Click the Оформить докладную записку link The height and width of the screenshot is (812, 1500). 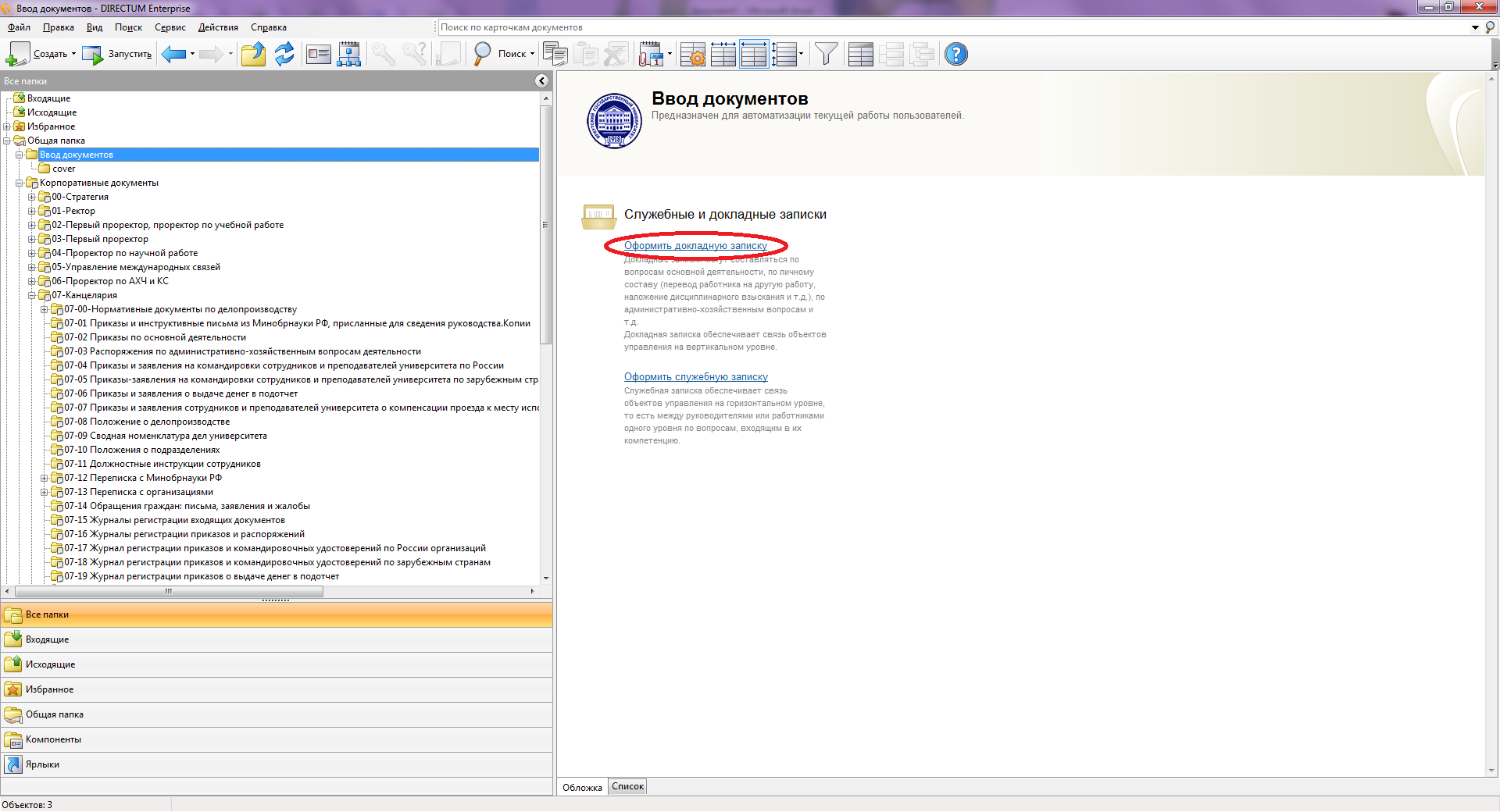coord(695,246)
